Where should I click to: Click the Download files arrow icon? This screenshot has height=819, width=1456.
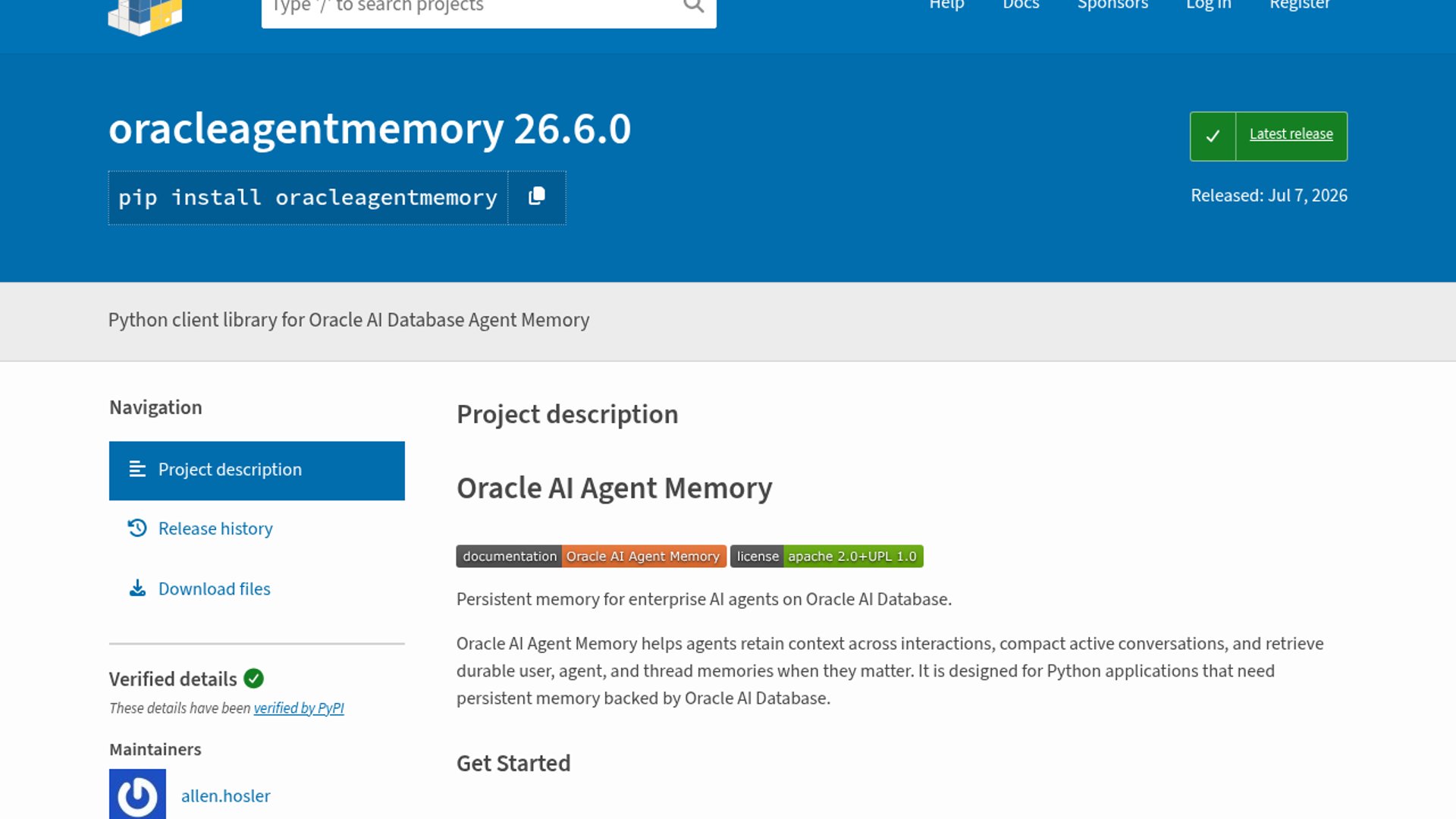(137, 588)
